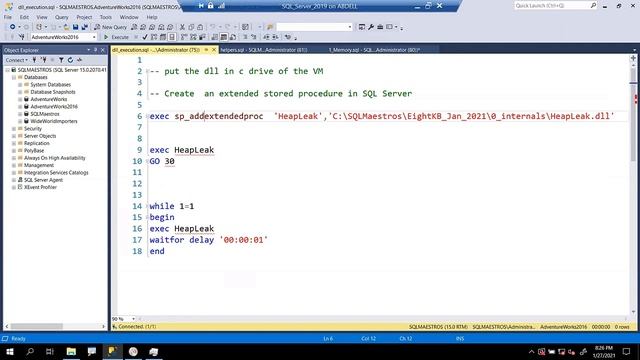The height and width of the screenshot is (360, 640).
Task: Click the Navigate Backward arrow icon
Action: tap(13, 27)
